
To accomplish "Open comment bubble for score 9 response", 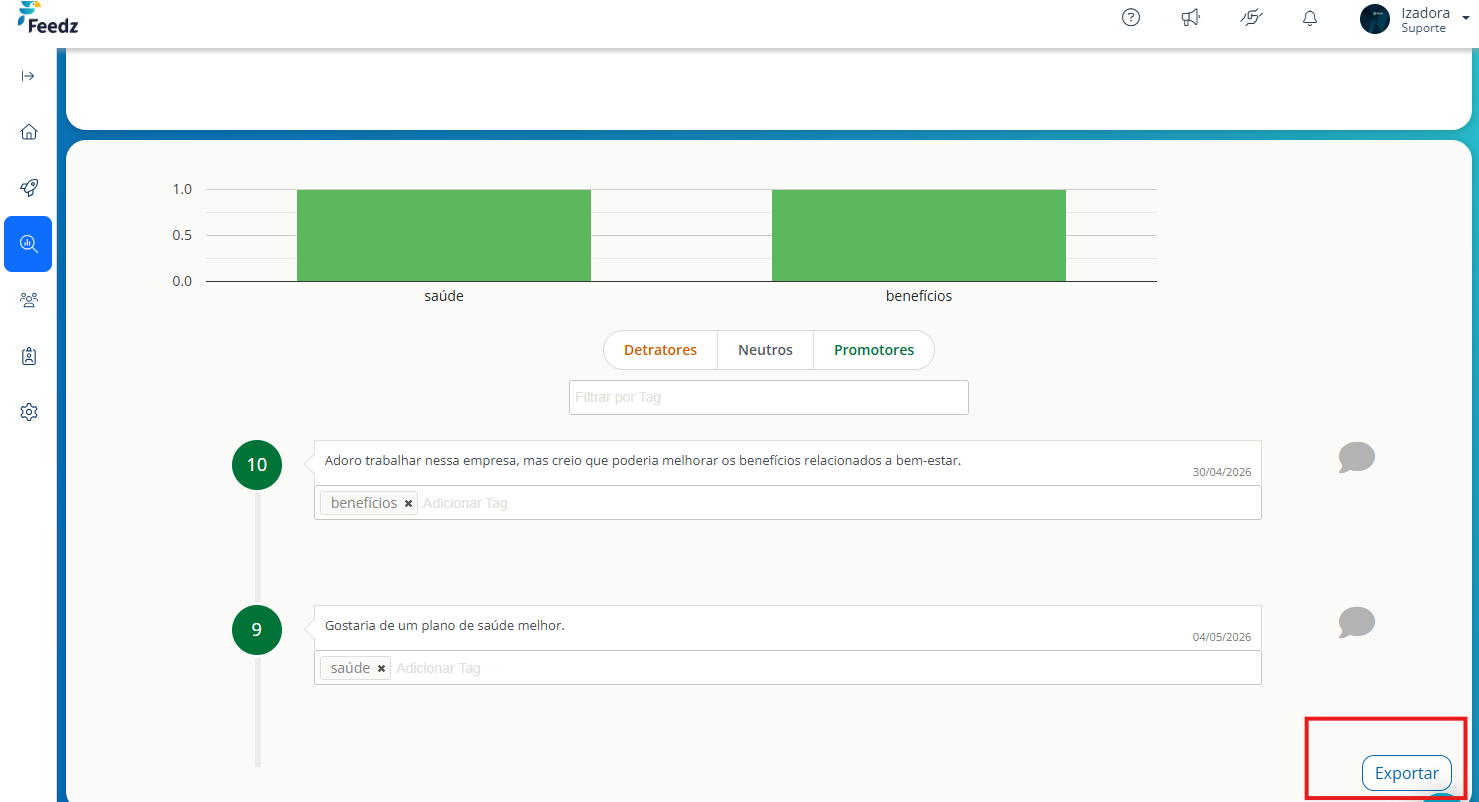I will (x=1357, y=623).
